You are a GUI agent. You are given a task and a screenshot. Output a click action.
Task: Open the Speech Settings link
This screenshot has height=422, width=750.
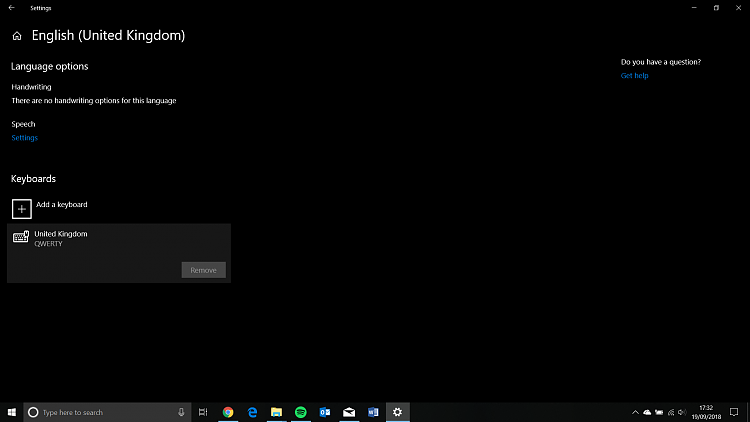tap(24, 138)
